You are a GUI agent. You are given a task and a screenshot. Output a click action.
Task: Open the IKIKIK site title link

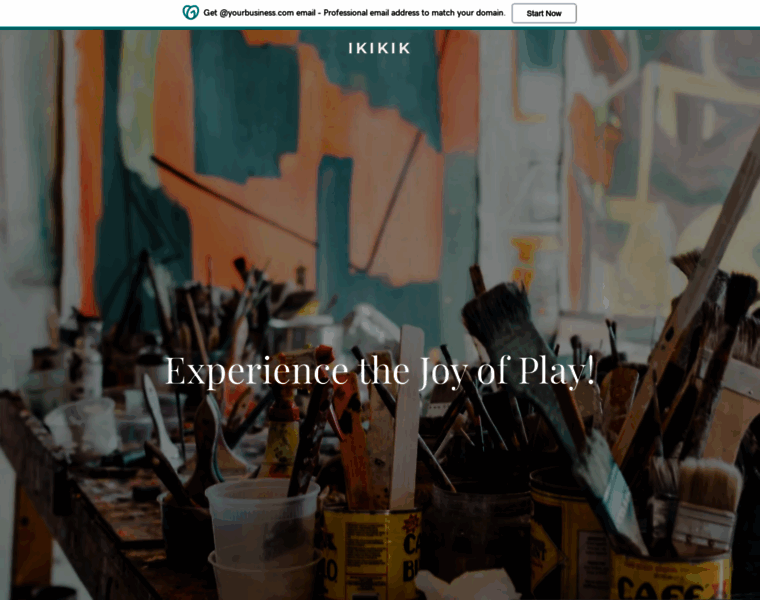(x=380, y=48)
